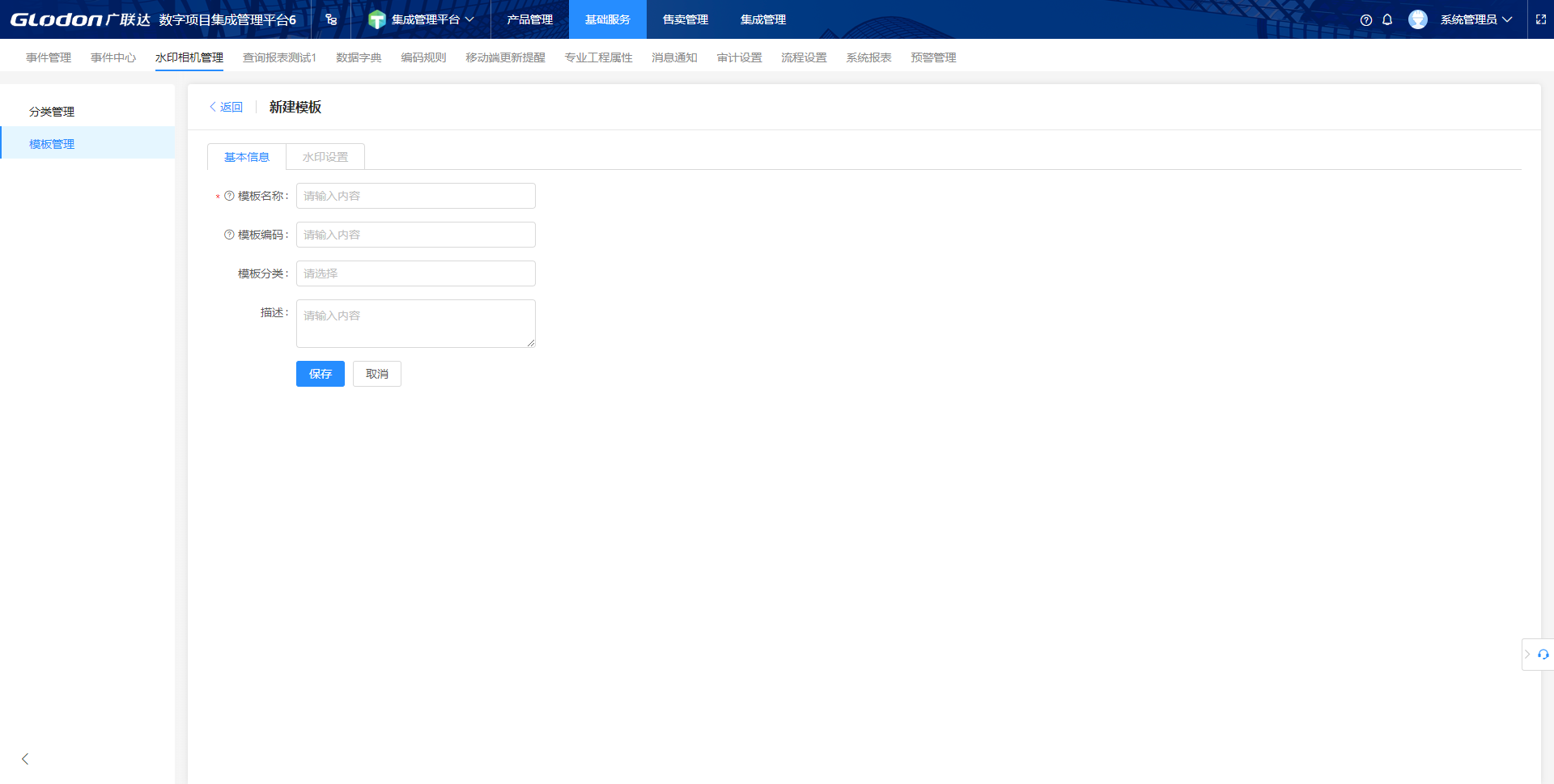Viewport: 1554px width, 784px height.
Task: Toggle fullscreen mode icon in top right
Action: [1541, 20]
